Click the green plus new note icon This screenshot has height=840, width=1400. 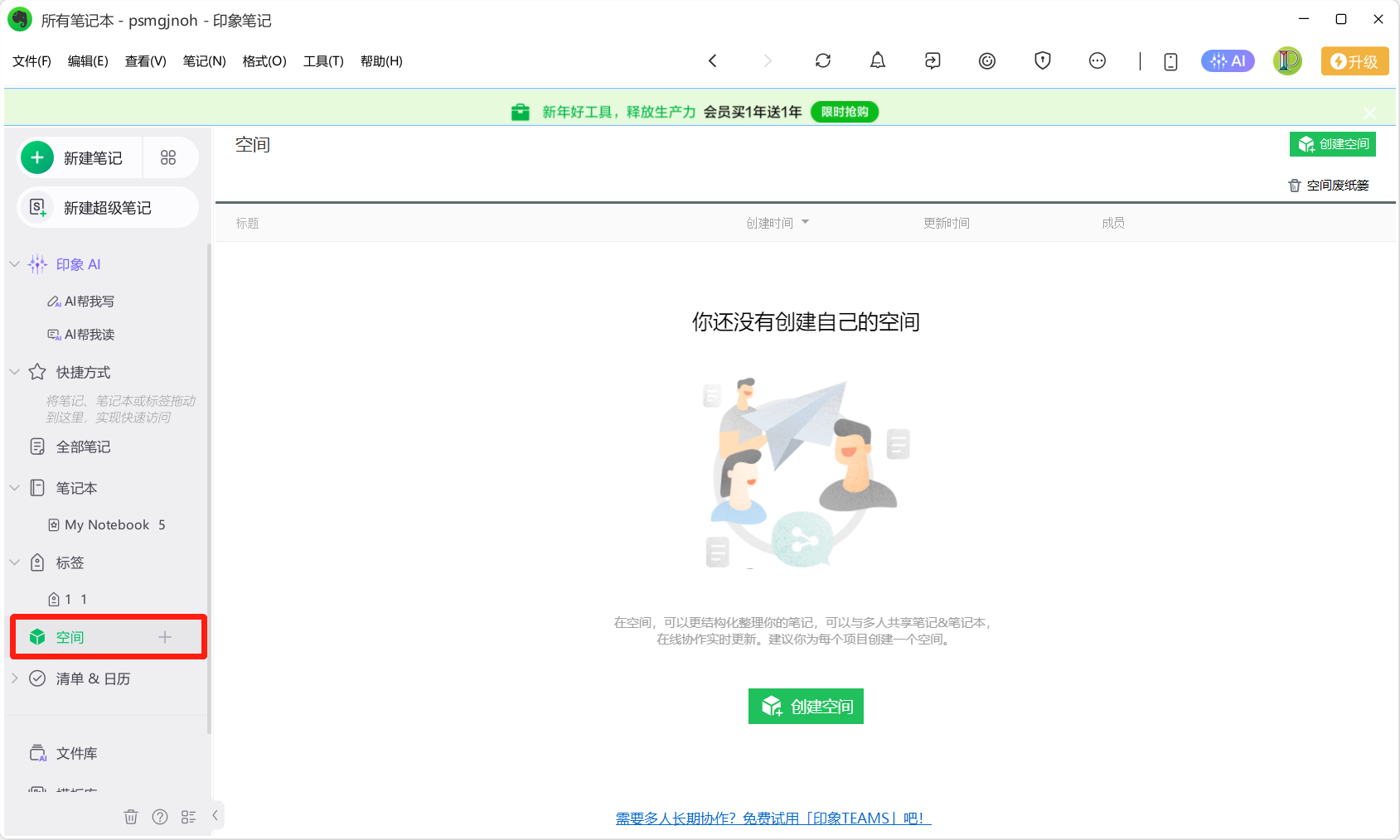click(37, 157)
